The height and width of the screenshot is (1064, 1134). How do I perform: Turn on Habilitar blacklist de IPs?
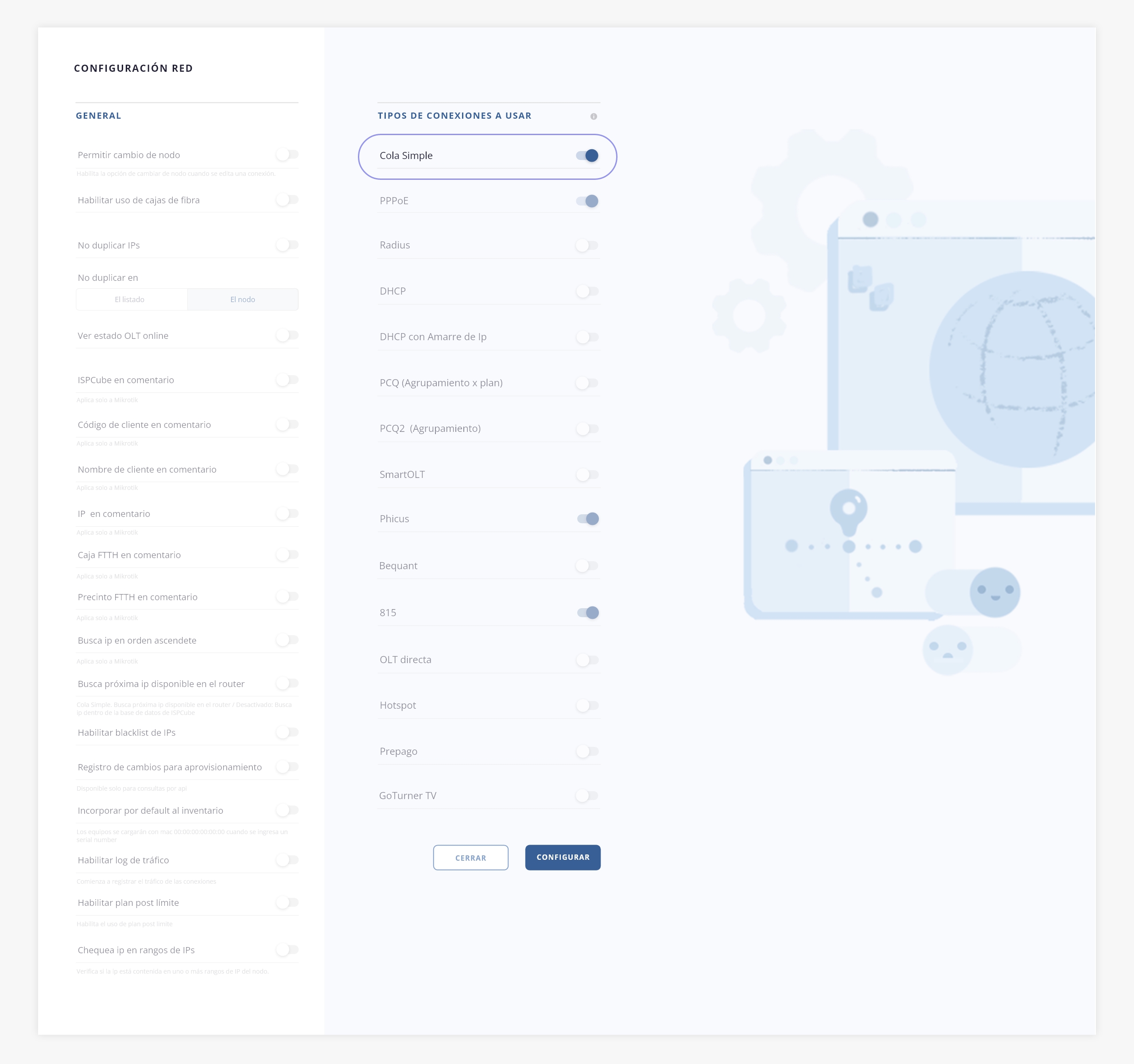tap(287, 733)
